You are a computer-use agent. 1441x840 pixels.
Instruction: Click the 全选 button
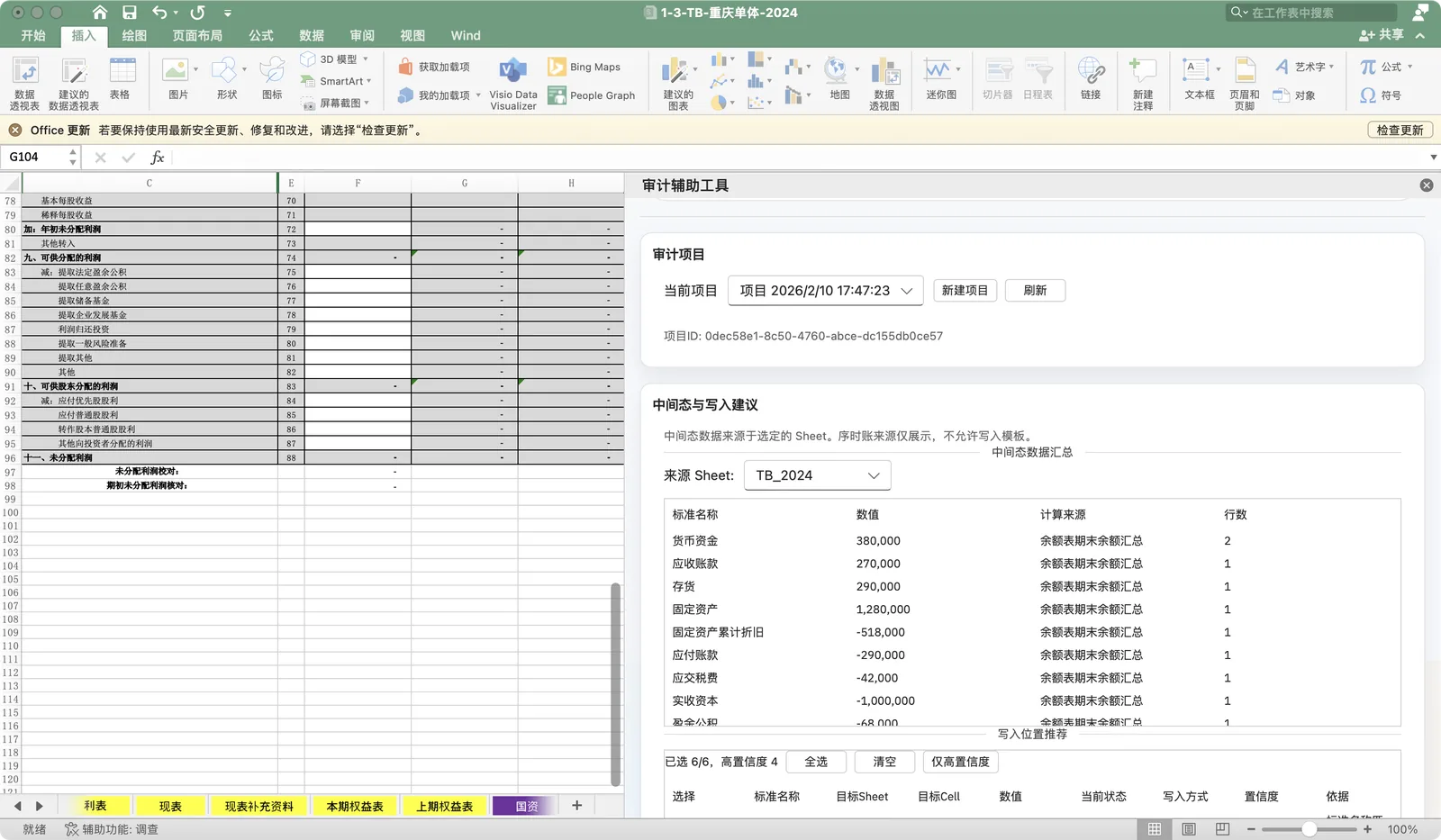(x=816, y=762)
